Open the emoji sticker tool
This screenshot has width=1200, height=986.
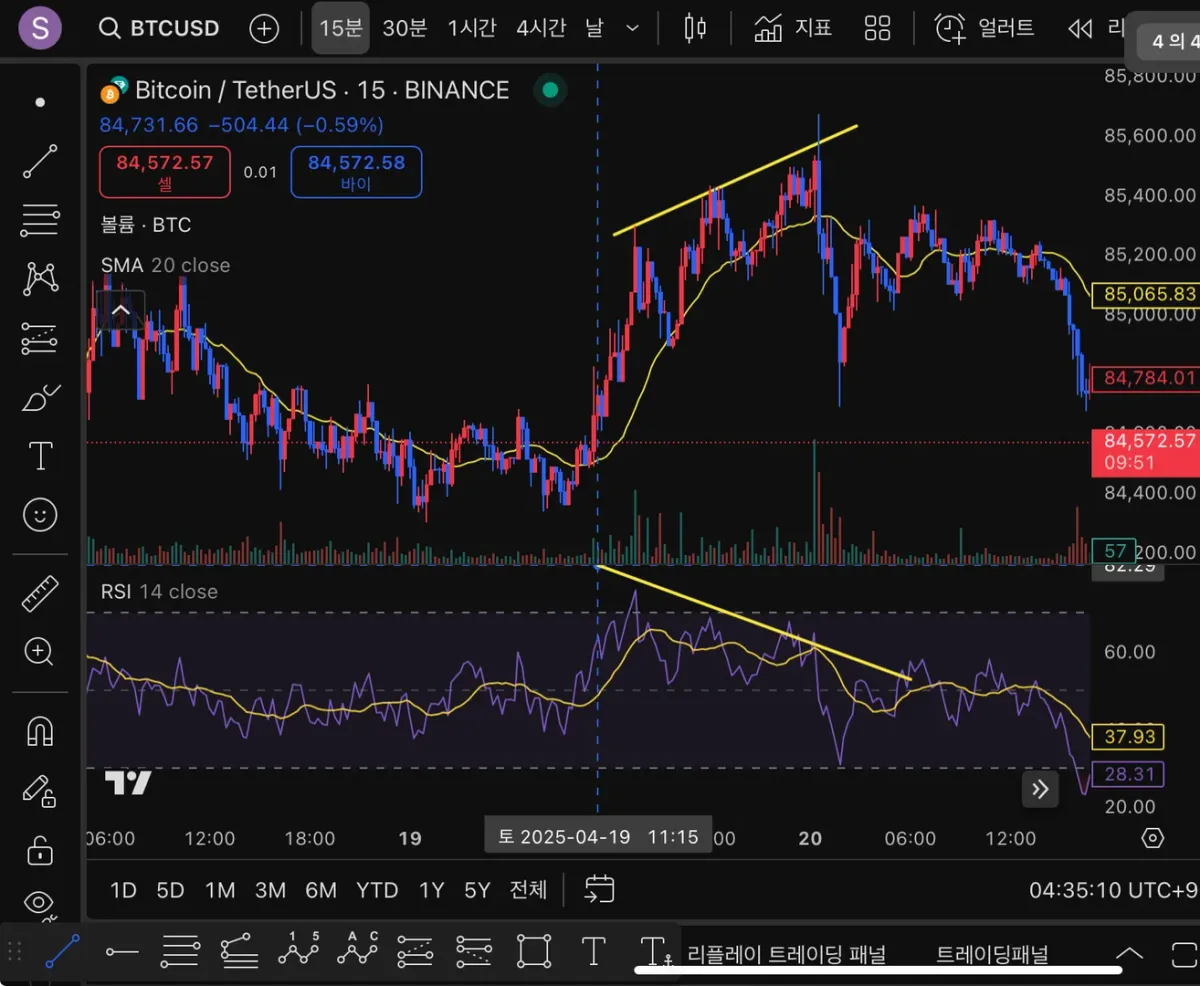click(x=40, y=515)
